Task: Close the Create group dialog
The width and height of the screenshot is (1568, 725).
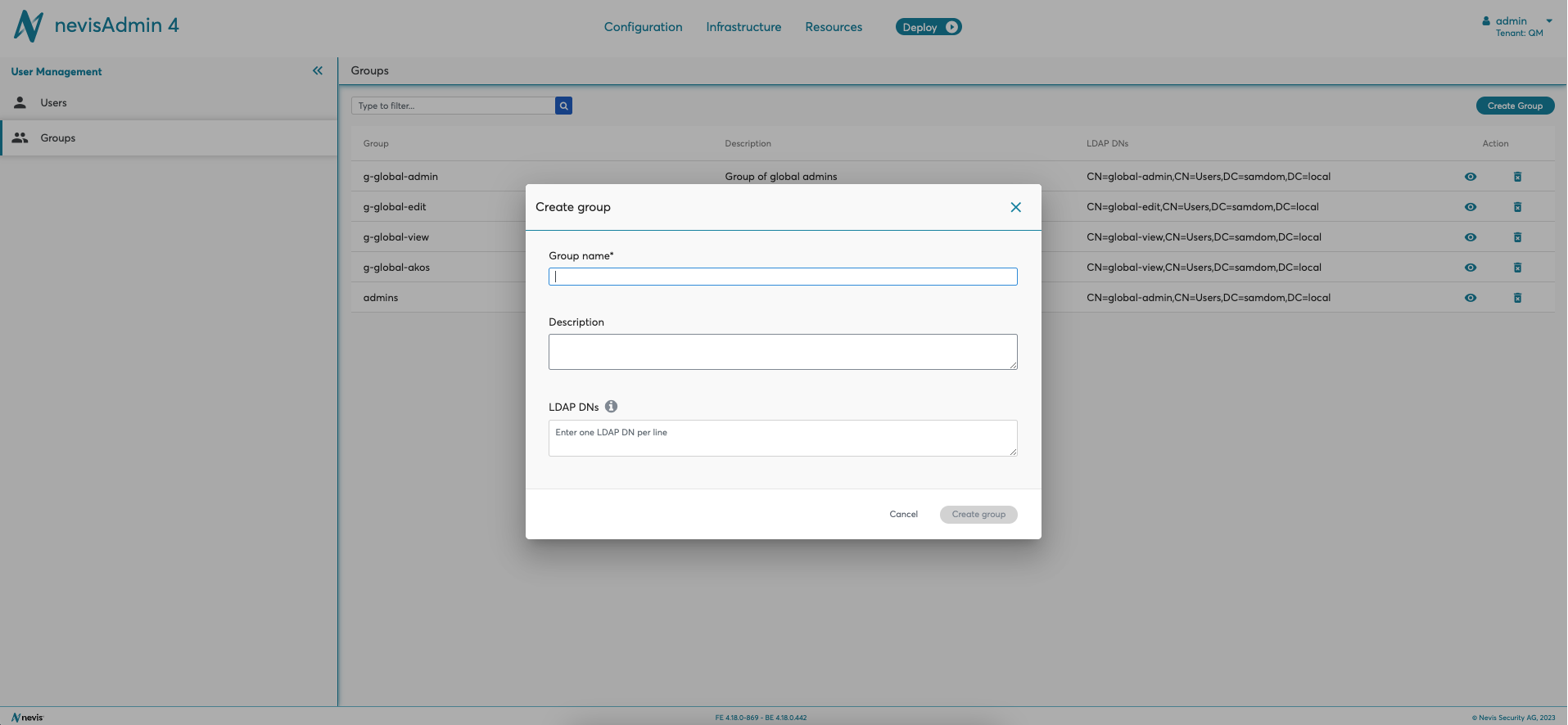Action: pos(1015,207)
